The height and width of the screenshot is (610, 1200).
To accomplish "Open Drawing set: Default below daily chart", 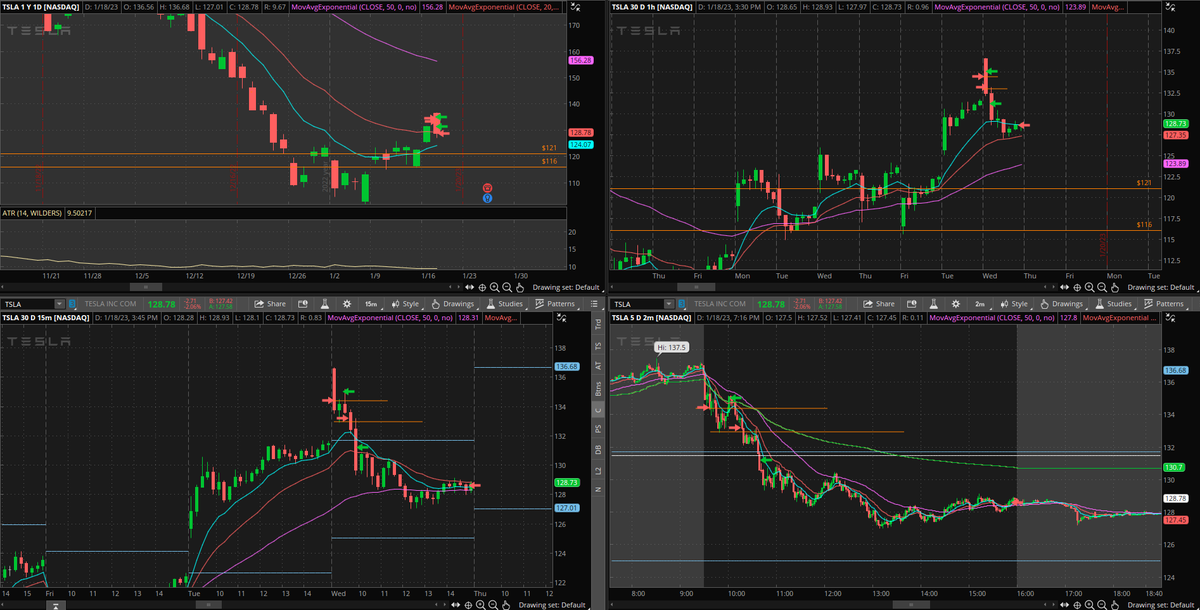I will (x=566, y=286).
